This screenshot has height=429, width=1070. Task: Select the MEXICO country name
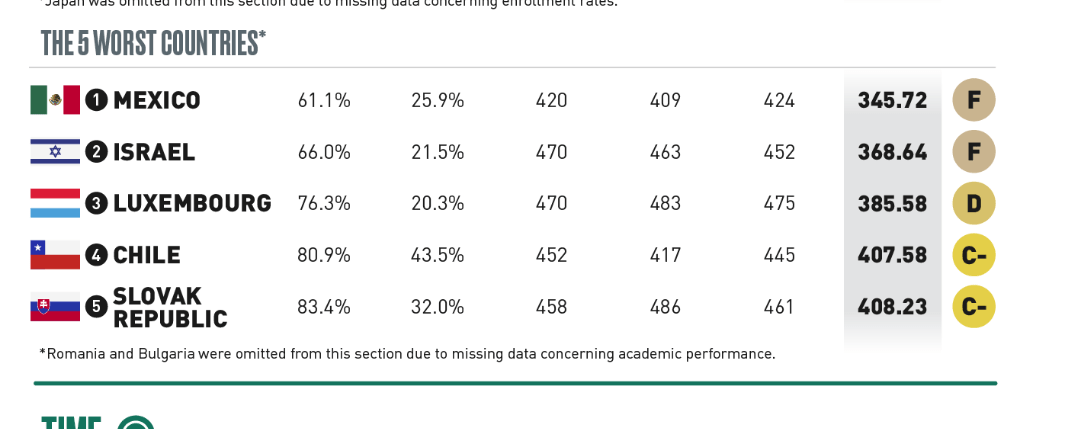click(x=156, y=100)
